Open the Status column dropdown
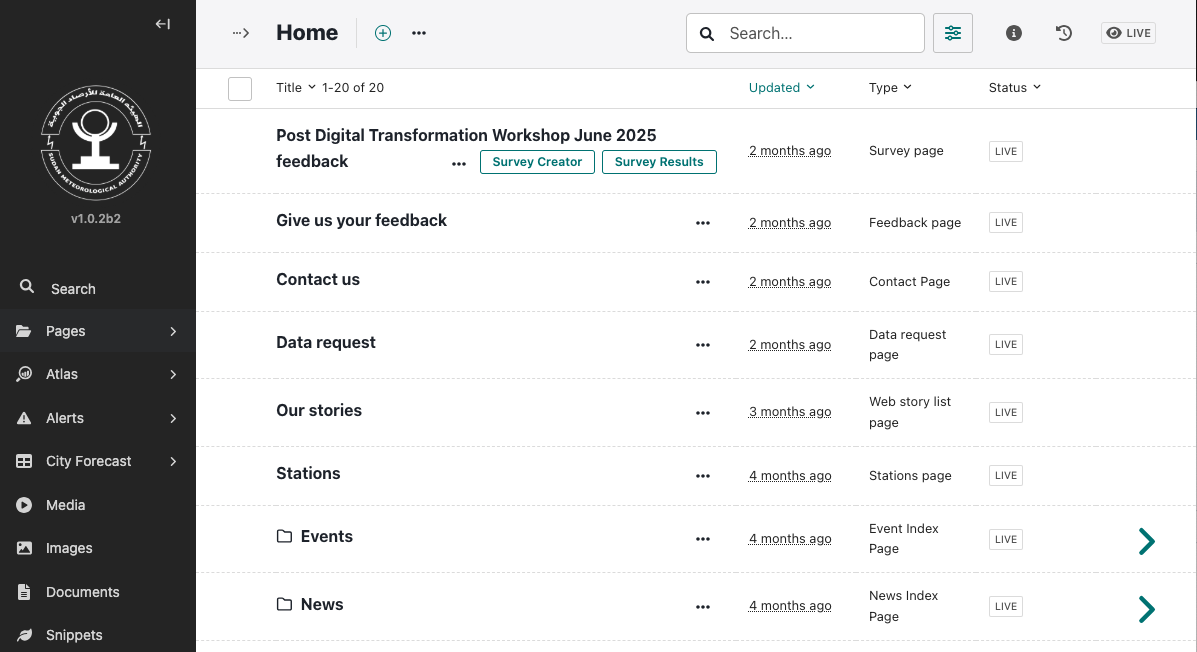The height and width of the screenshot is (652, 1197). (1015, 87)
